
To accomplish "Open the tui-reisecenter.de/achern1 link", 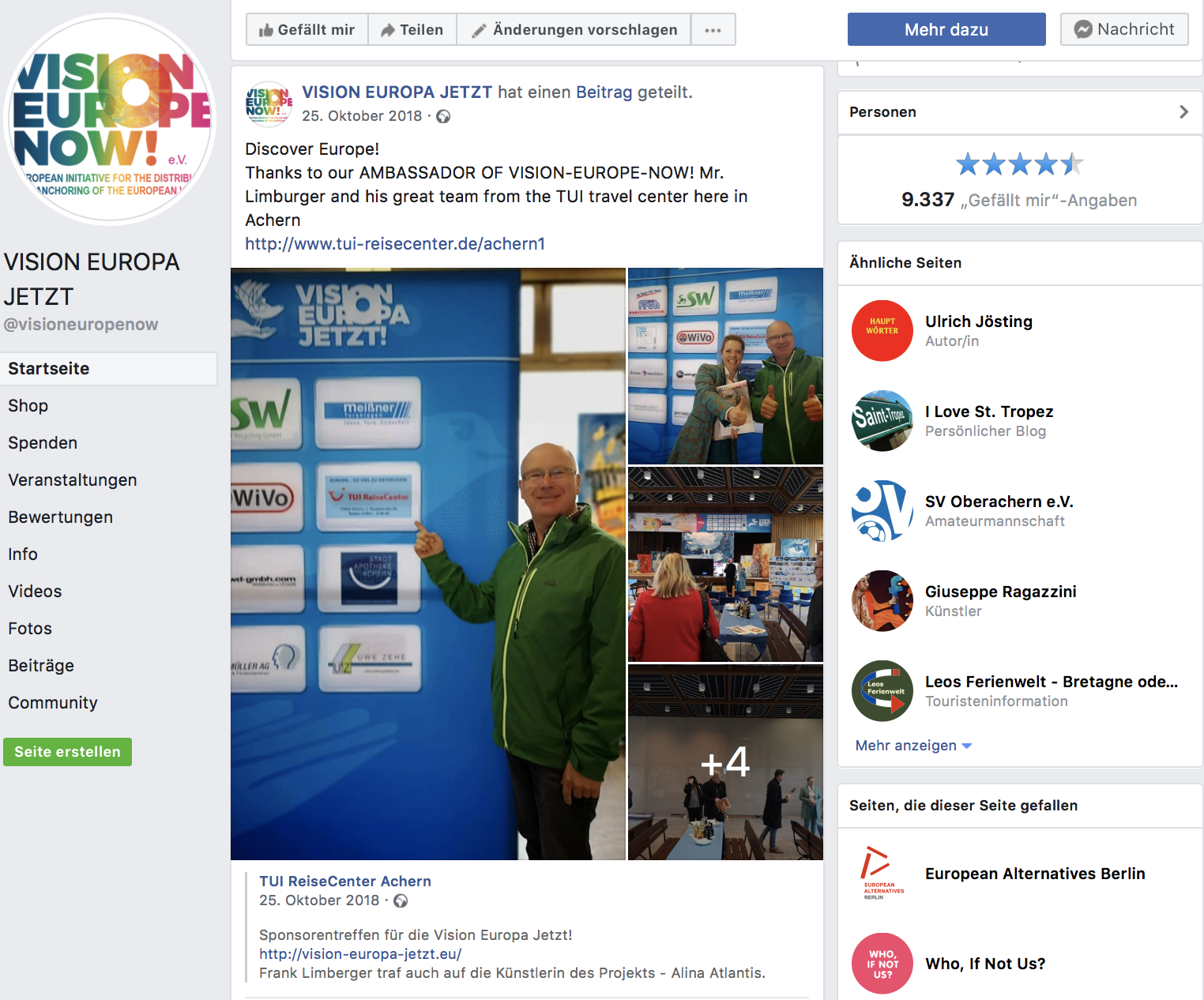I will pos(395,244).
